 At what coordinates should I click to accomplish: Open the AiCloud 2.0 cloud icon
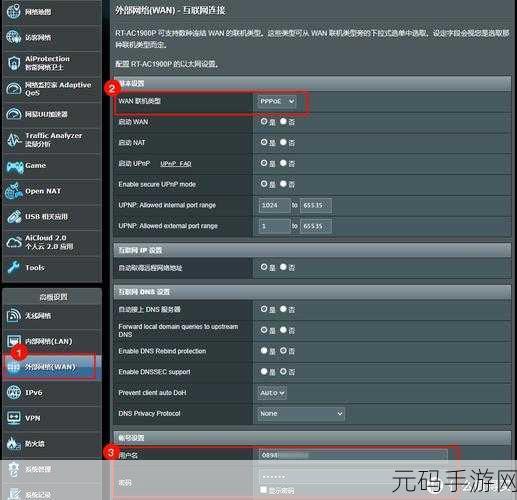tap(14, 242)
